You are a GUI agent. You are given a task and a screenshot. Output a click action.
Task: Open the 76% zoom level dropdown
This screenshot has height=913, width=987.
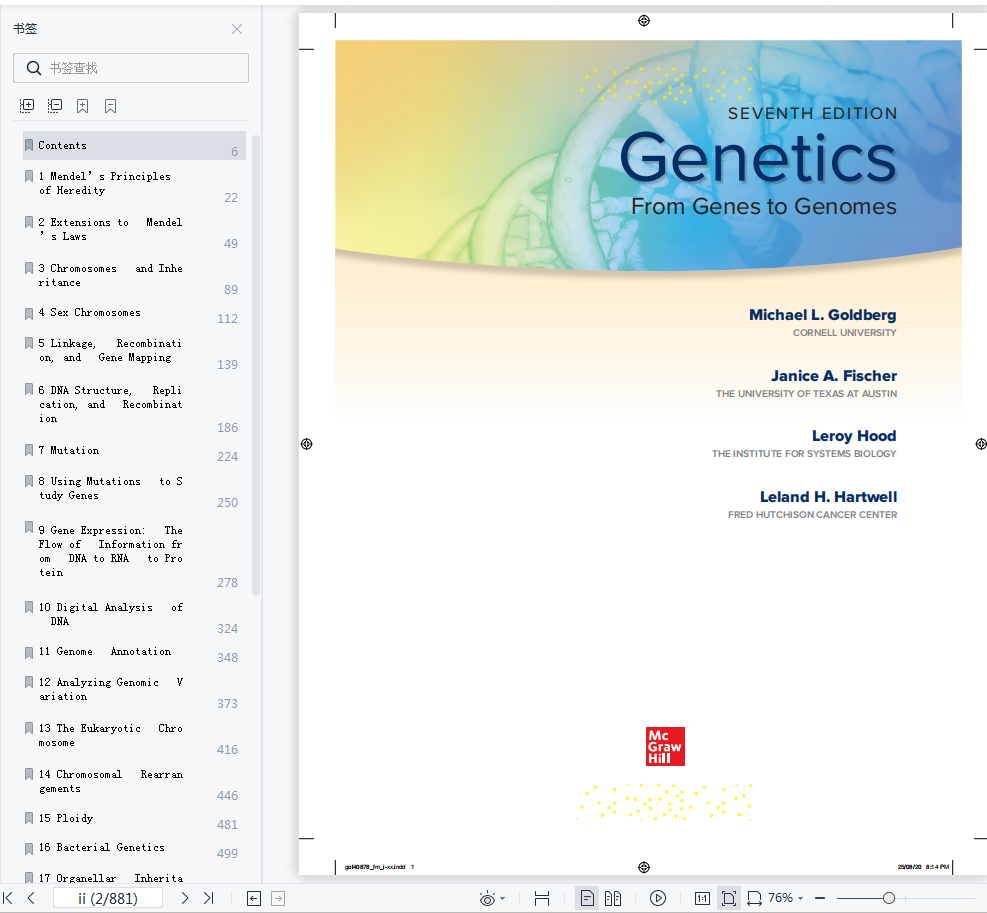pyautogui.click(x=800, y=899)
